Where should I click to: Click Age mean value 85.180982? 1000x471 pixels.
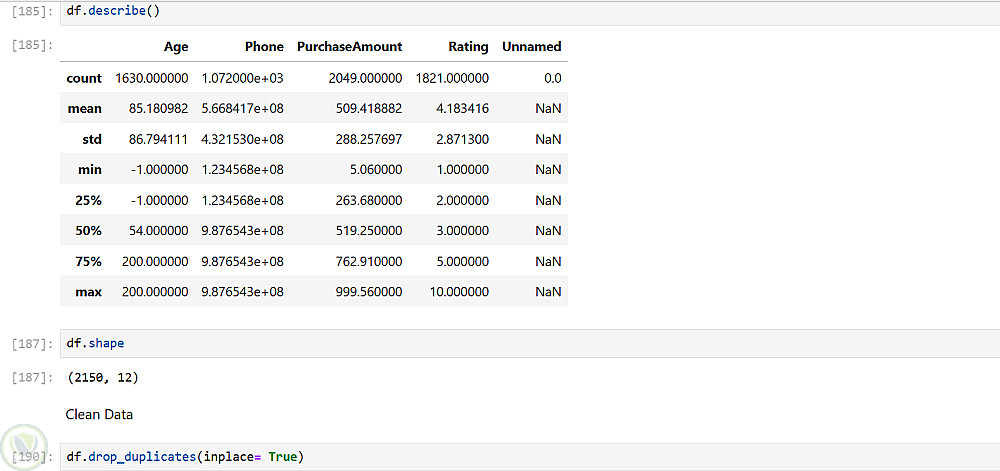pyautogui.click(x=158, y=109)
